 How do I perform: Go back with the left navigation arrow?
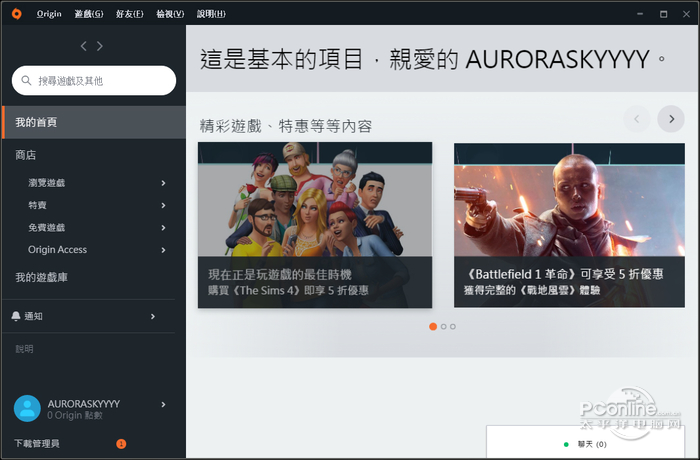coord(83,46)
